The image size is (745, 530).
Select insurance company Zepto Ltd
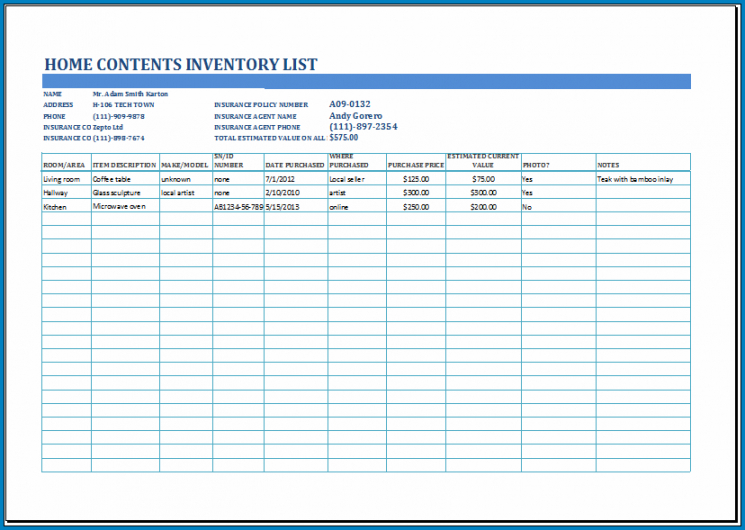(108, 127)
